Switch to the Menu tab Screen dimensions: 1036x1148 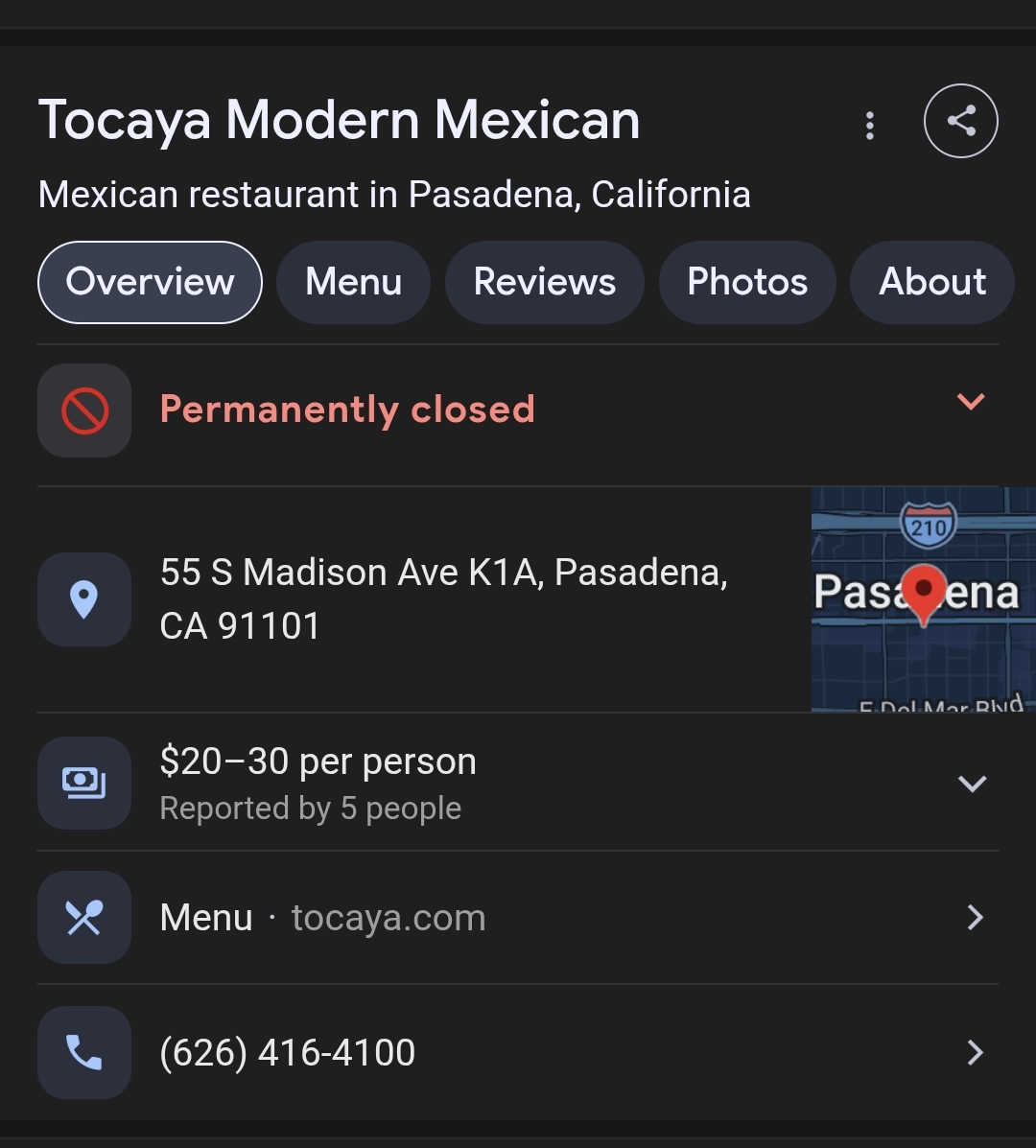coord(353,282)
